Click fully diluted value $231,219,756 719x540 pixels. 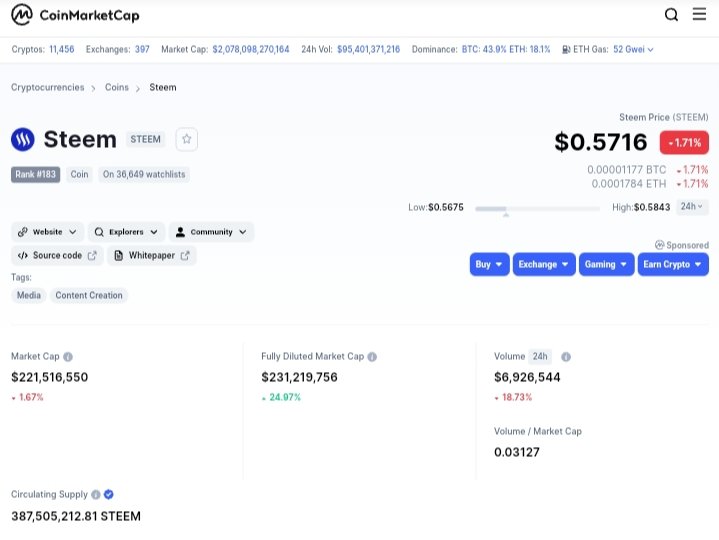(x=299, y=377)
